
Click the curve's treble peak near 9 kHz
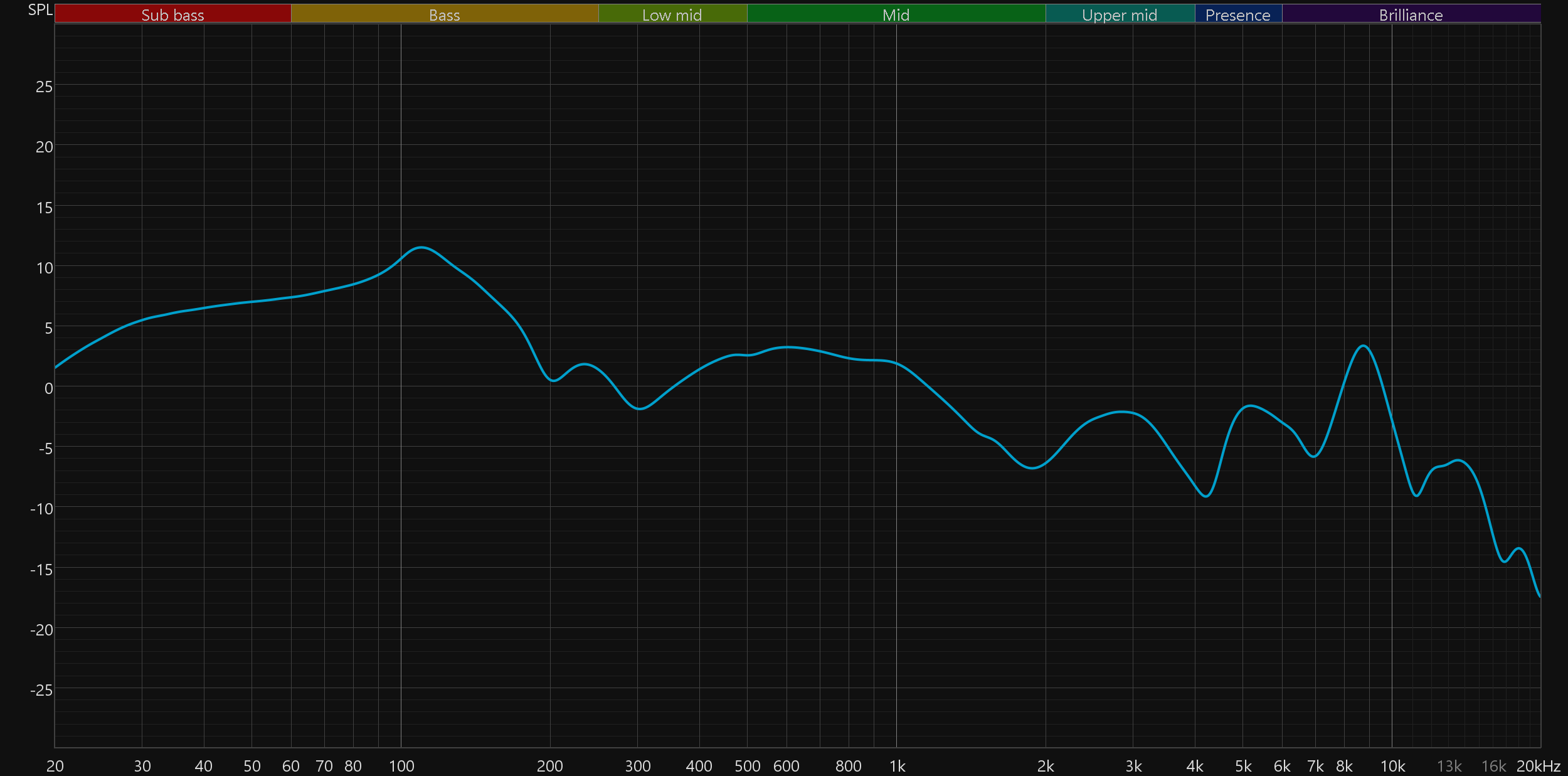(x=1363, y=346)
